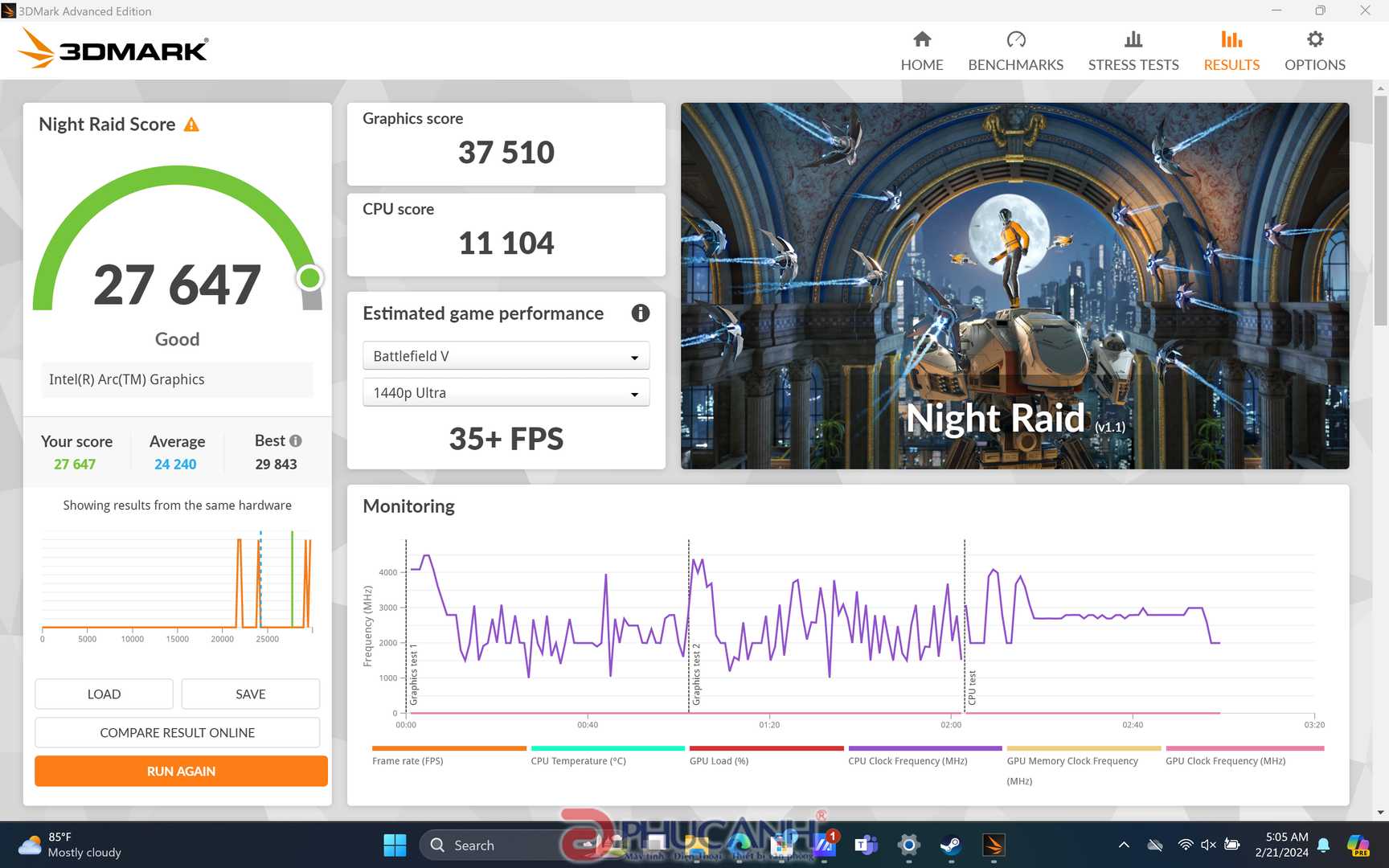Click the 3DMark taskbar icon

pos(994,845)
